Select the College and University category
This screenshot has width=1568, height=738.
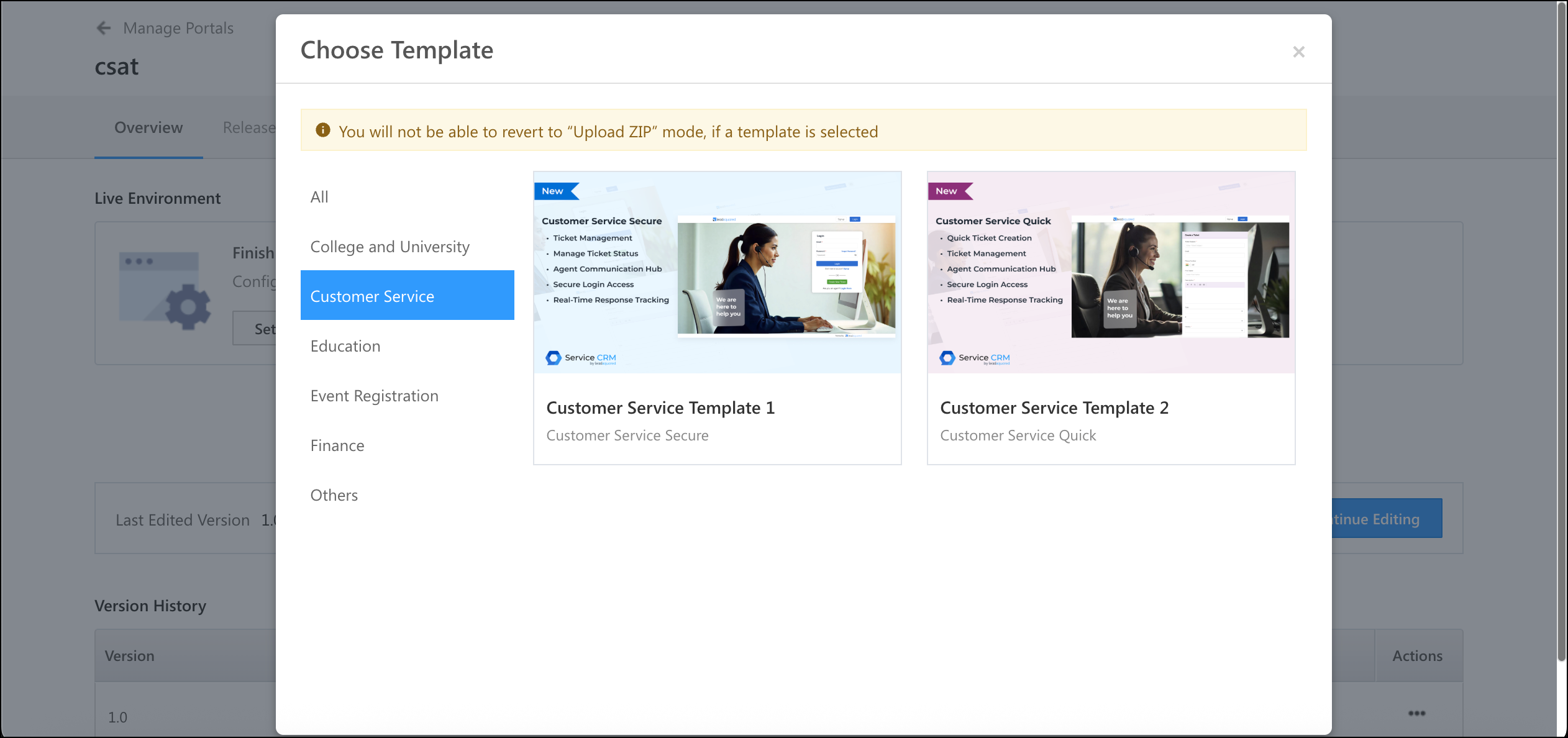click(x=390, y=246)
